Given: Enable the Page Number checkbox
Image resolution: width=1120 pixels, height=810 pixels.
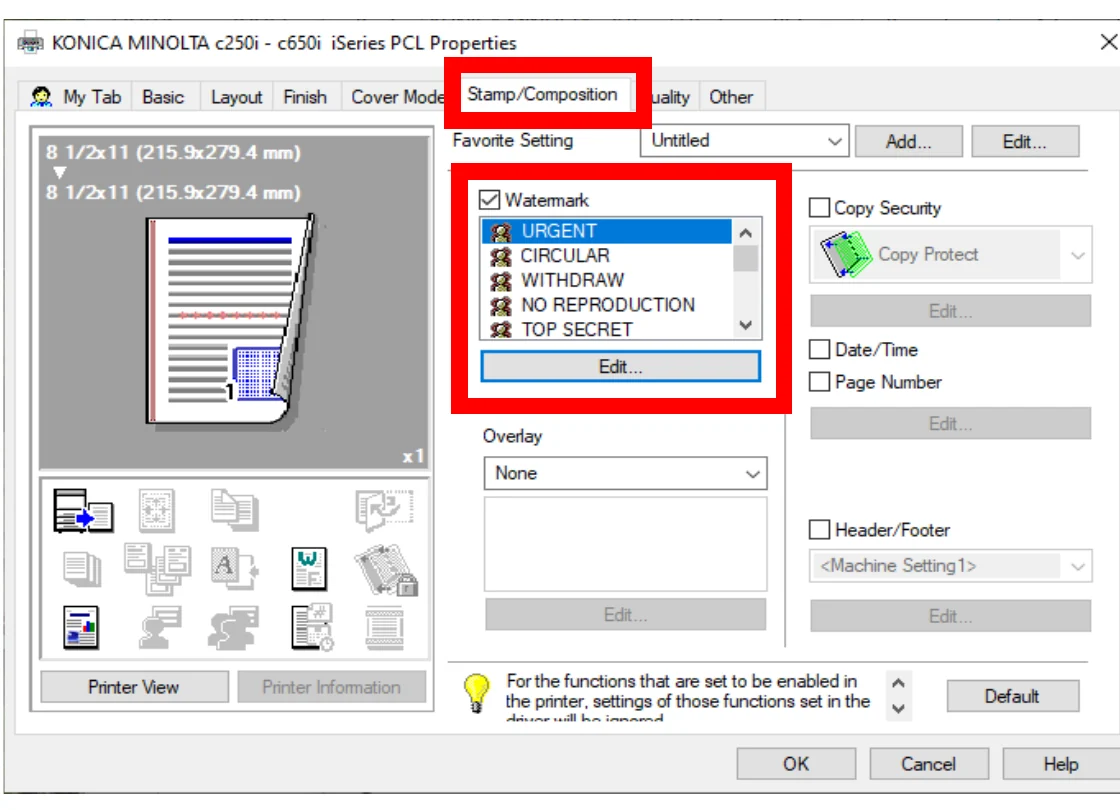Looking at the screenshot, I should coord(819,381).
